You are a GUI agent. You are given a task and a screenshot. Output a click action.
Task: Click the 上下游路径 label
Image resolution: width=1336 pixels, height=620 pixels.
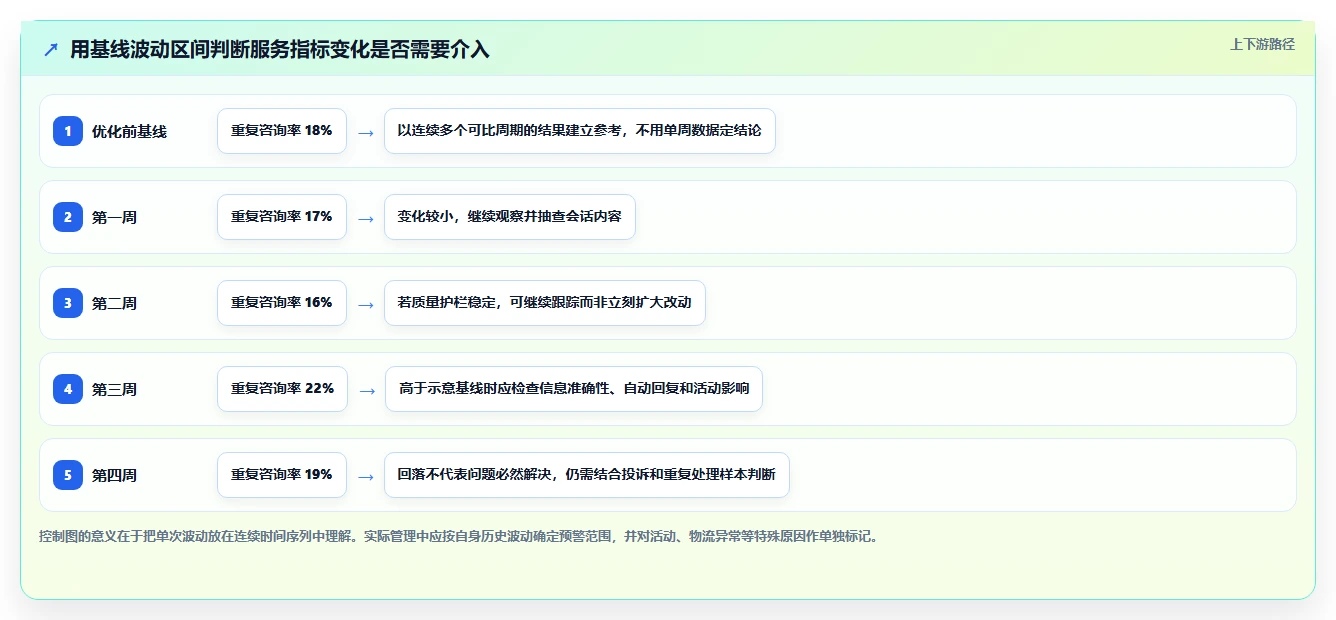1262,44
